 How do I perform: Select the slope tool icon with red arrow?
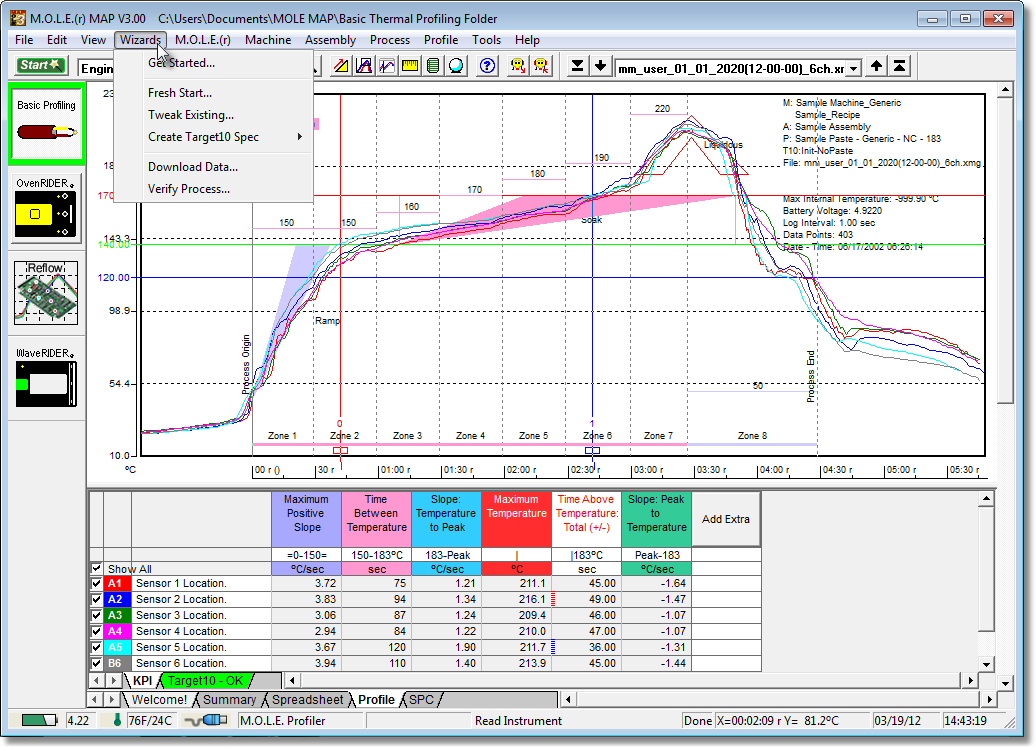(x=341, y=66)
